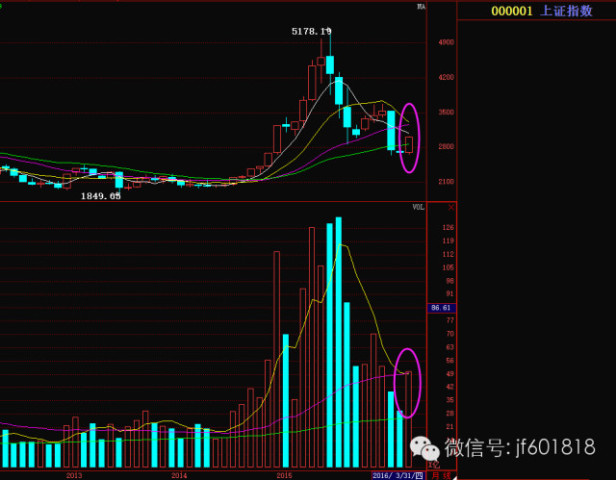The height and width of the screenshot is (480, 616).
Task: Click the white corner arrow beside 月线
Action: 454,478
